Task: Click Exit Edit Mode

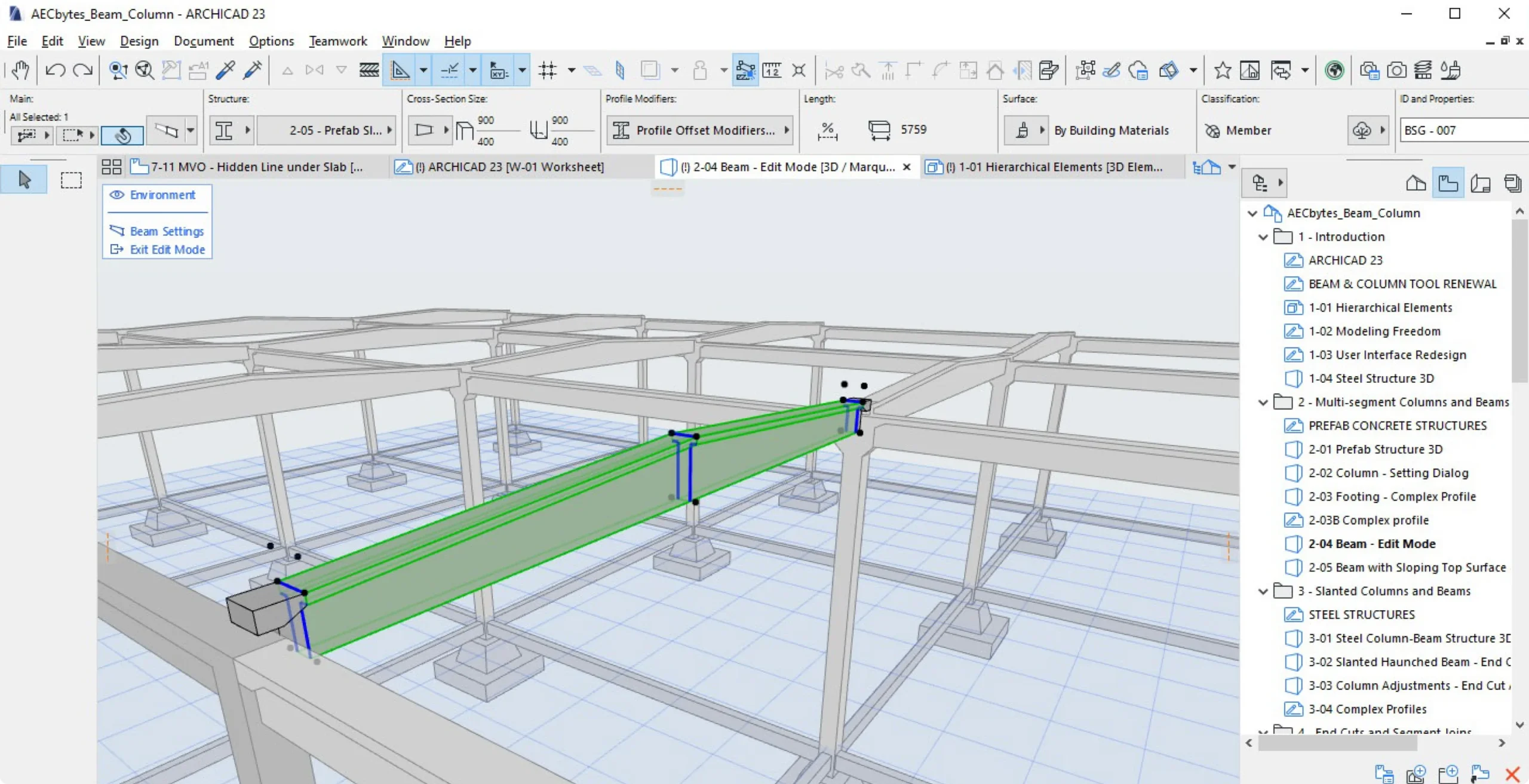Action: pos(158,250)
